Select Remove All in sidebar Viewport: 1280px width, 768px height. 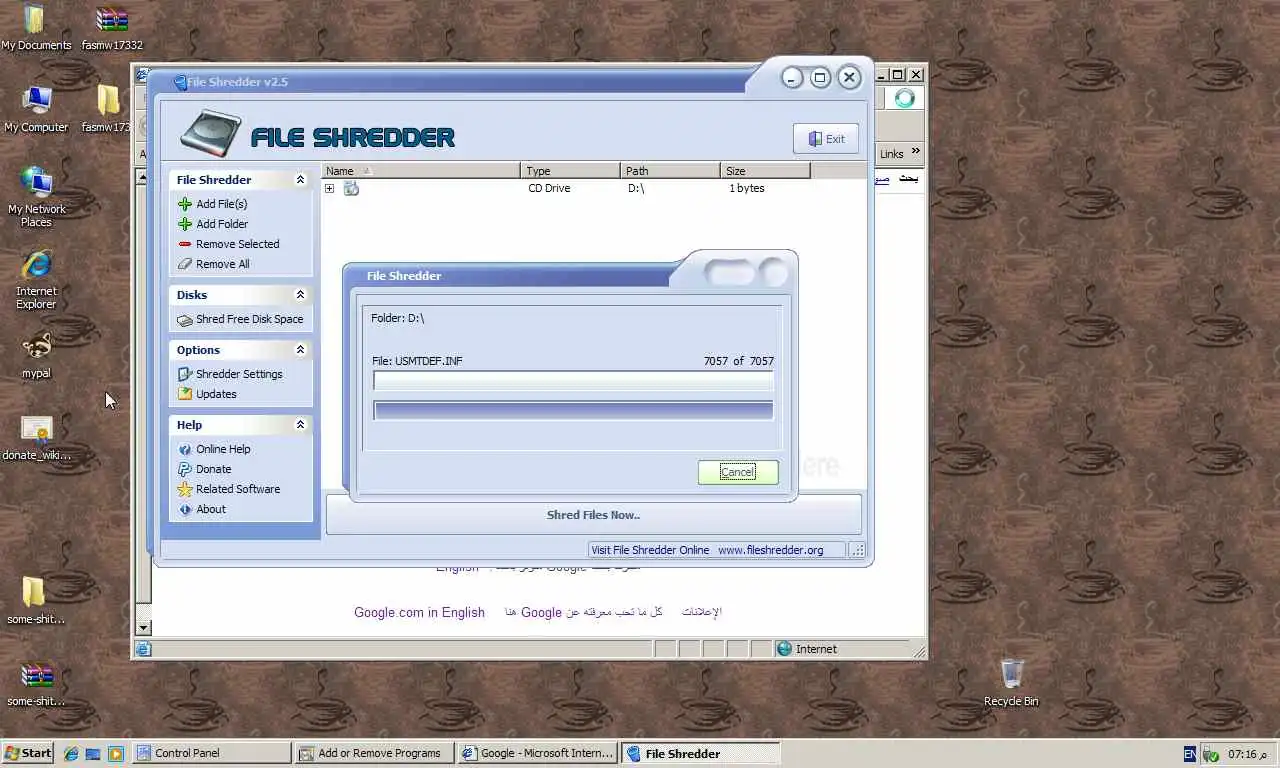coord(223,264)
